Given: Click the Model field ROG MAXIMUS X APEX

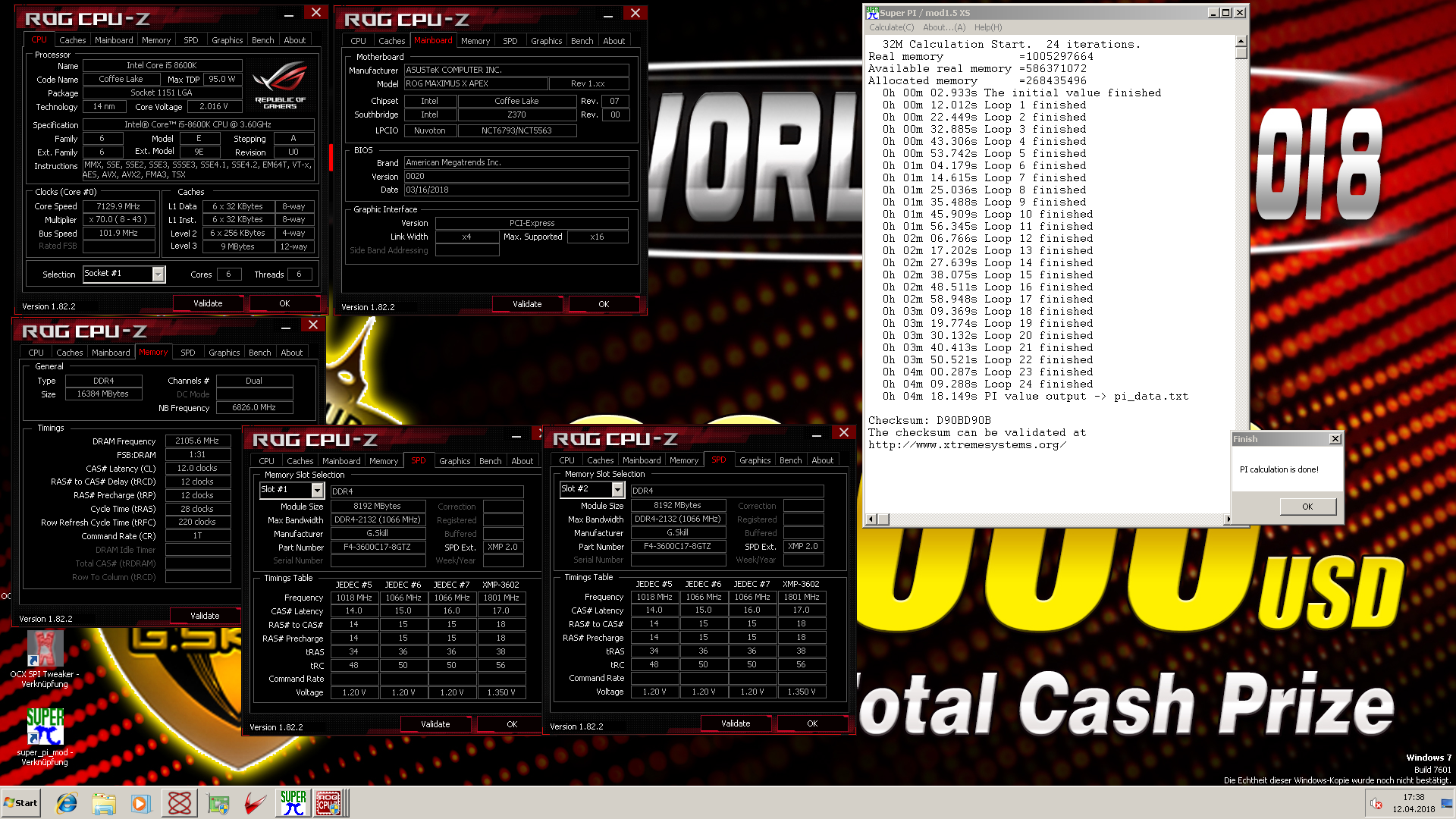Looking at the screenshot, I should click(475, 84).
